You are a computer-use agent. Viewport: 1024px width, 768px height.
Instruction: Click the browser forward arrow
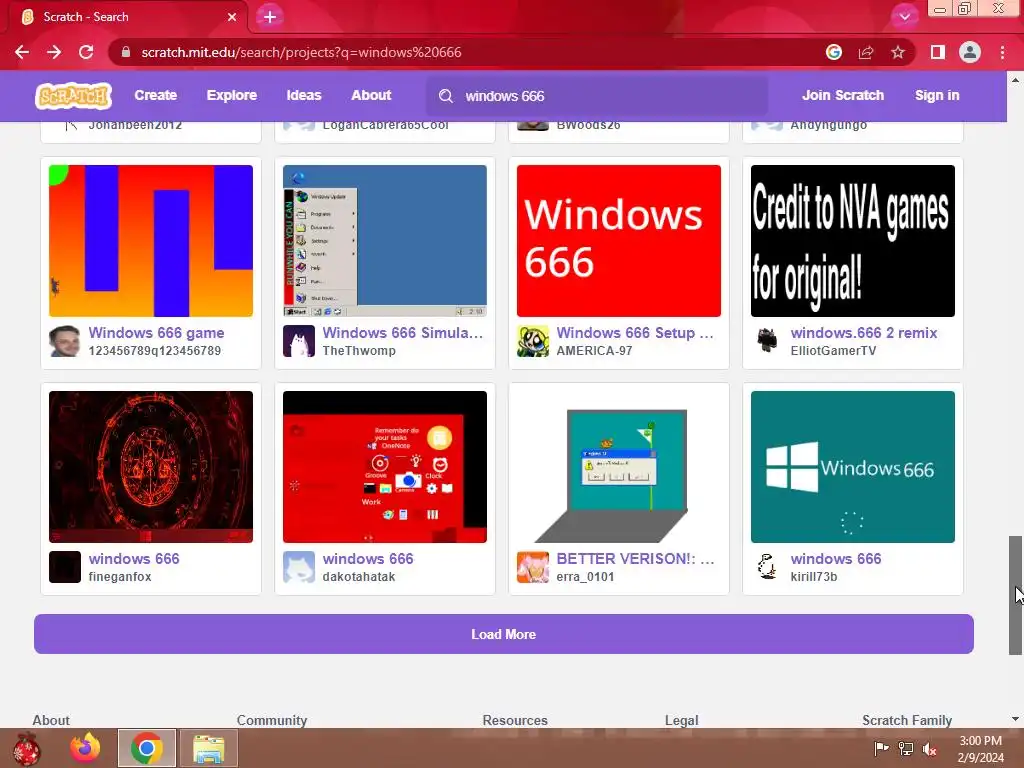point(54,52)
